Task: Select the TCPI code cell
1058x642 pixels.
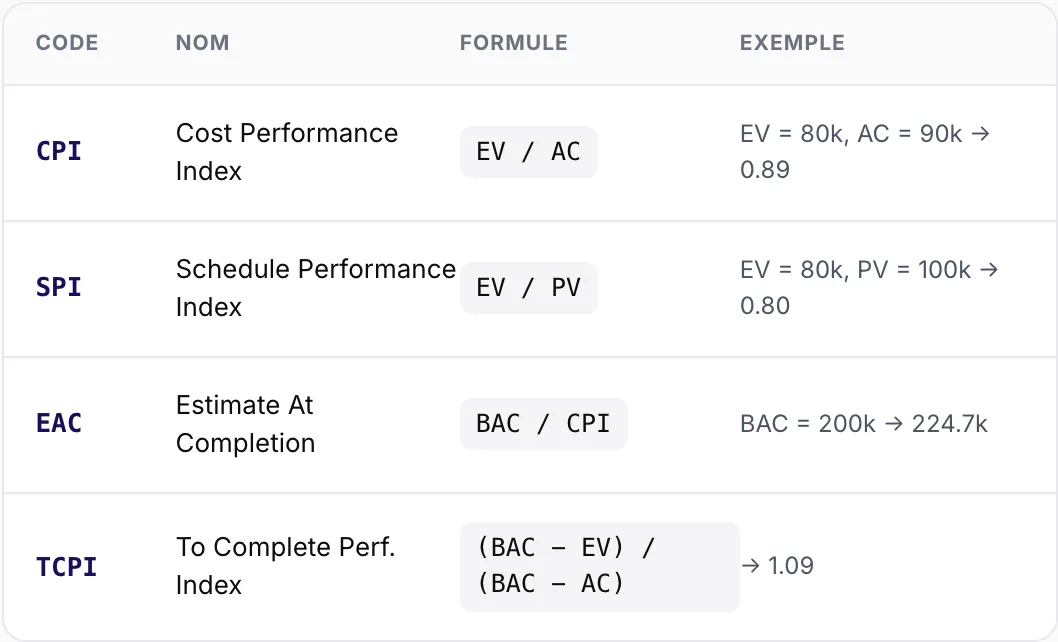Action: (x=66, y=566)
